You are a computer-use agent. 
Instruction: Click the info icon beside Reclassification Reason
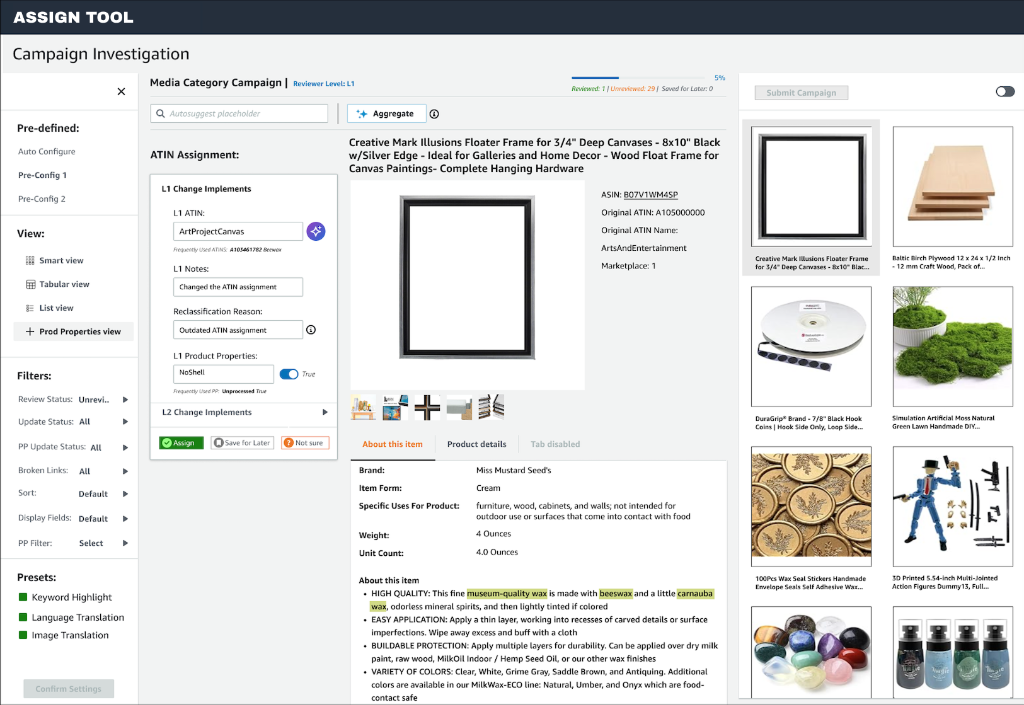tap(311, 329)
